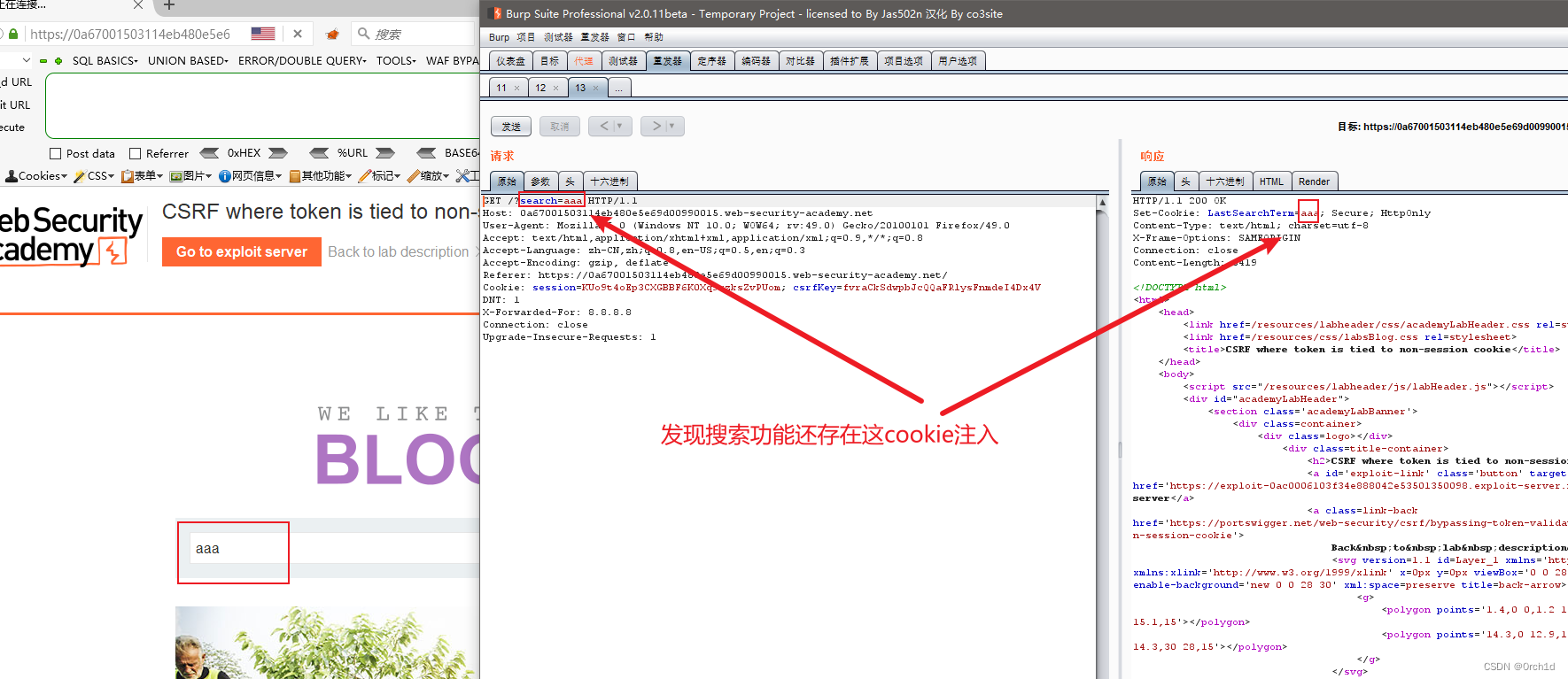Close the loading browser tab

pos(138,5)
